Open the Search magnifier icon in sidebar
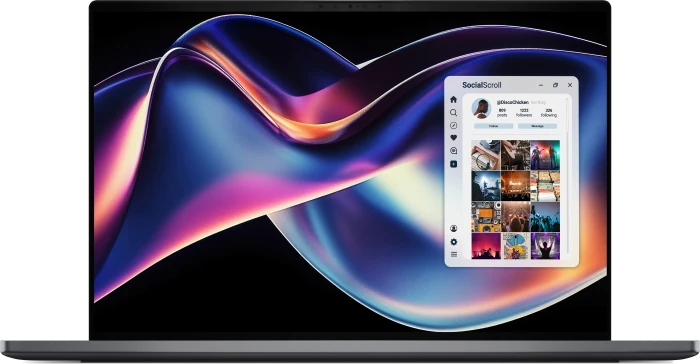The width and height of the screenshot is (700, 364). [454, 113]
